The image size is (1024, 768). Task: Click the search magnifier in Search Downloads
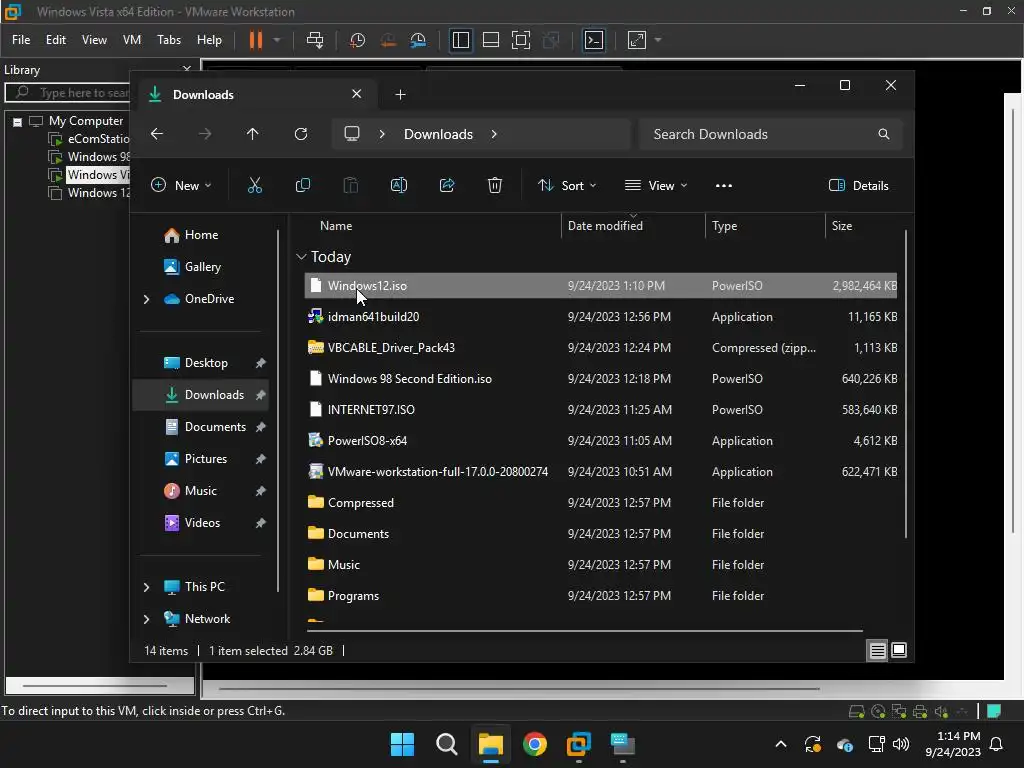[884, 134]
